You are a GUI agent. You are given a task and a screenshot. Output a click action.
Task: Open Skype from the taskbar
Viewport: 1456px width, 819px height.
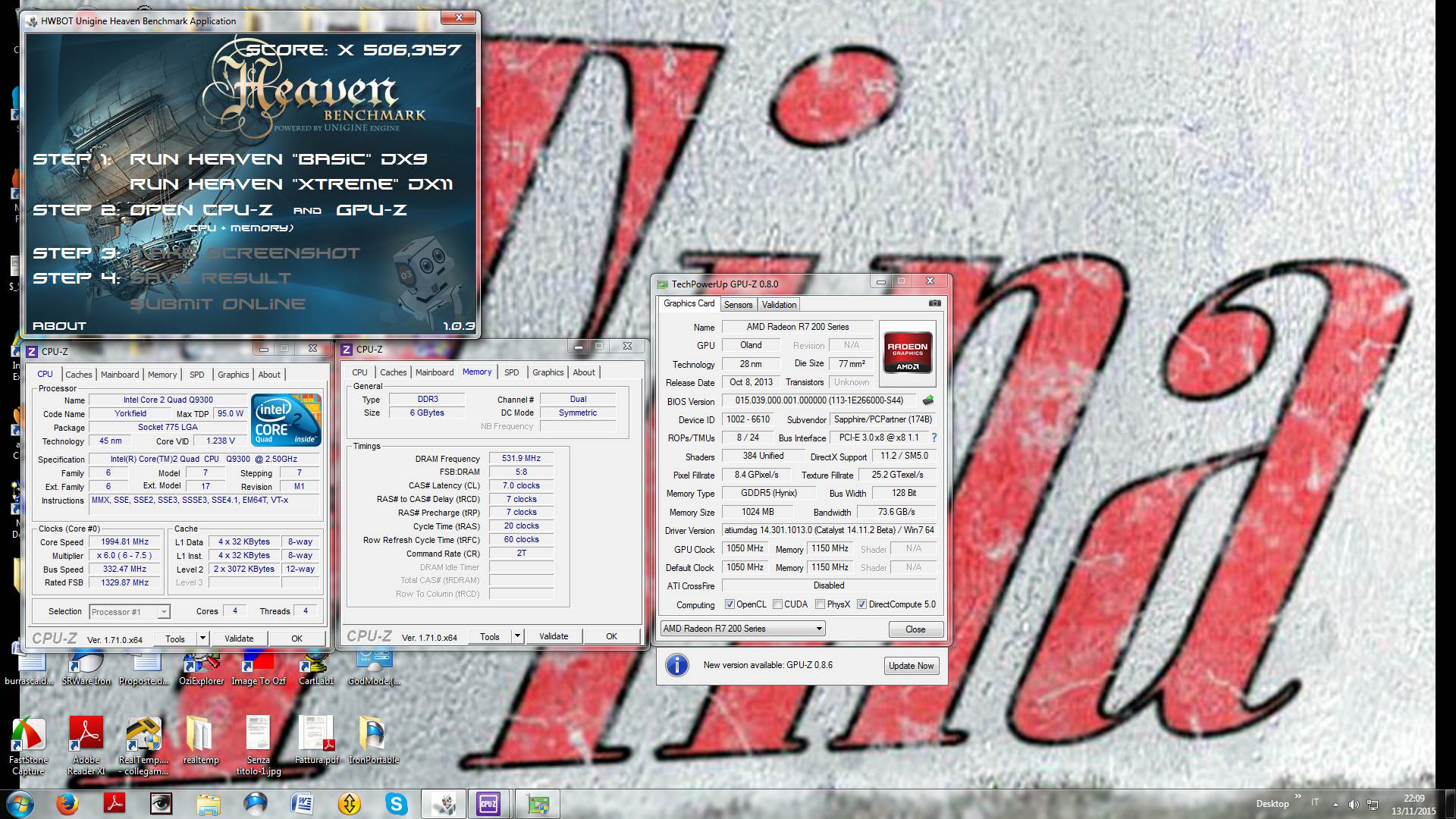(x=396, y=803)
